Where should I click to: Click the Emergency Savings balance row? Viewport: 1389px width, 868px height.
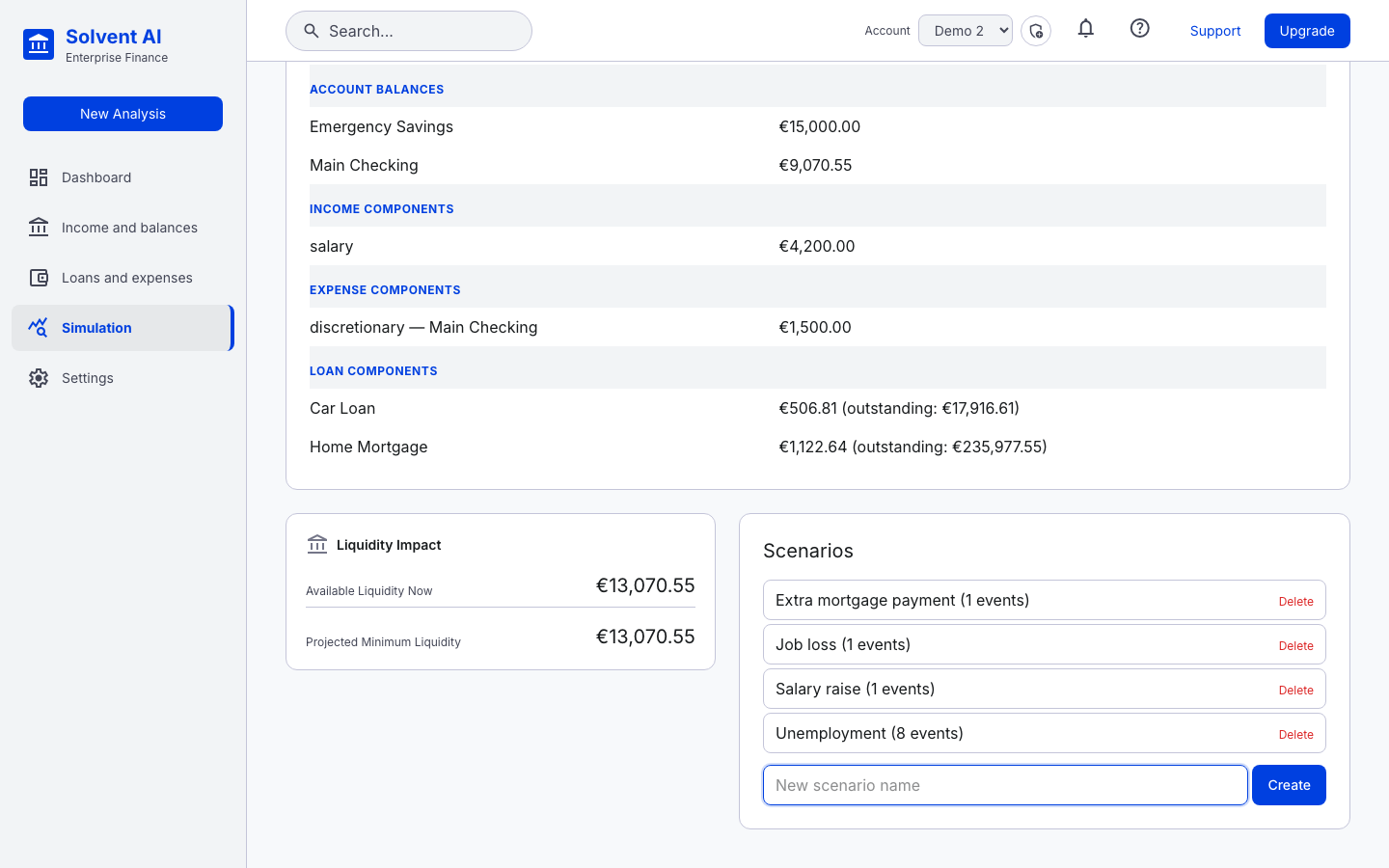(818, 126)
